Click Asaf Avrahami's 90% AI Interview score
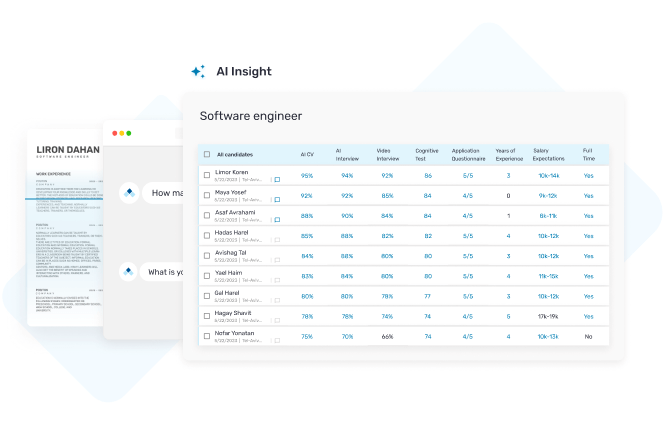The height and width of the screenshot is (445, 667). pyautogui.click(x=347, y=216)
